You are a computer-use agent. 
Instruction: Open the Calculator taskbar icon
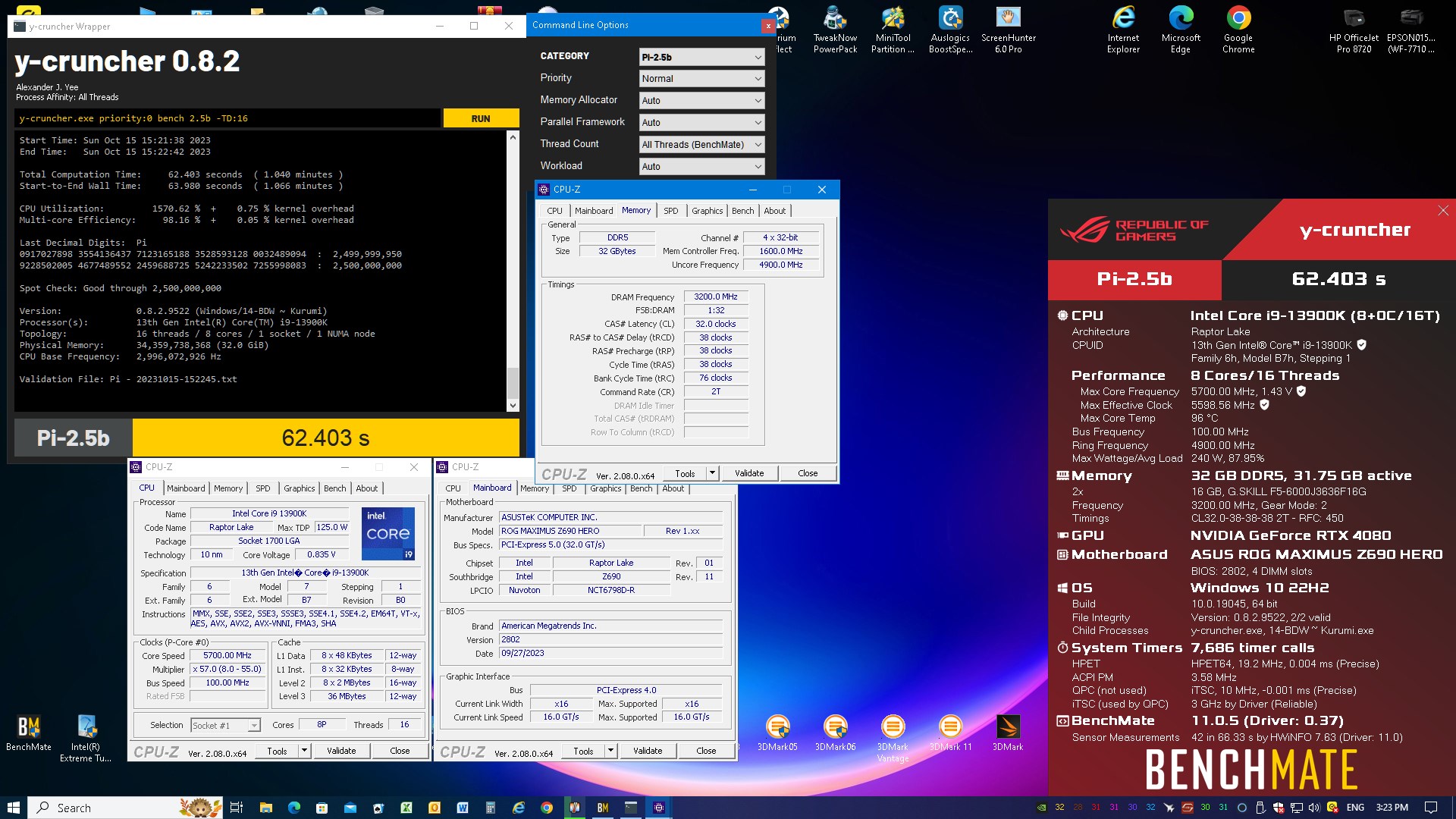point(491,808)
